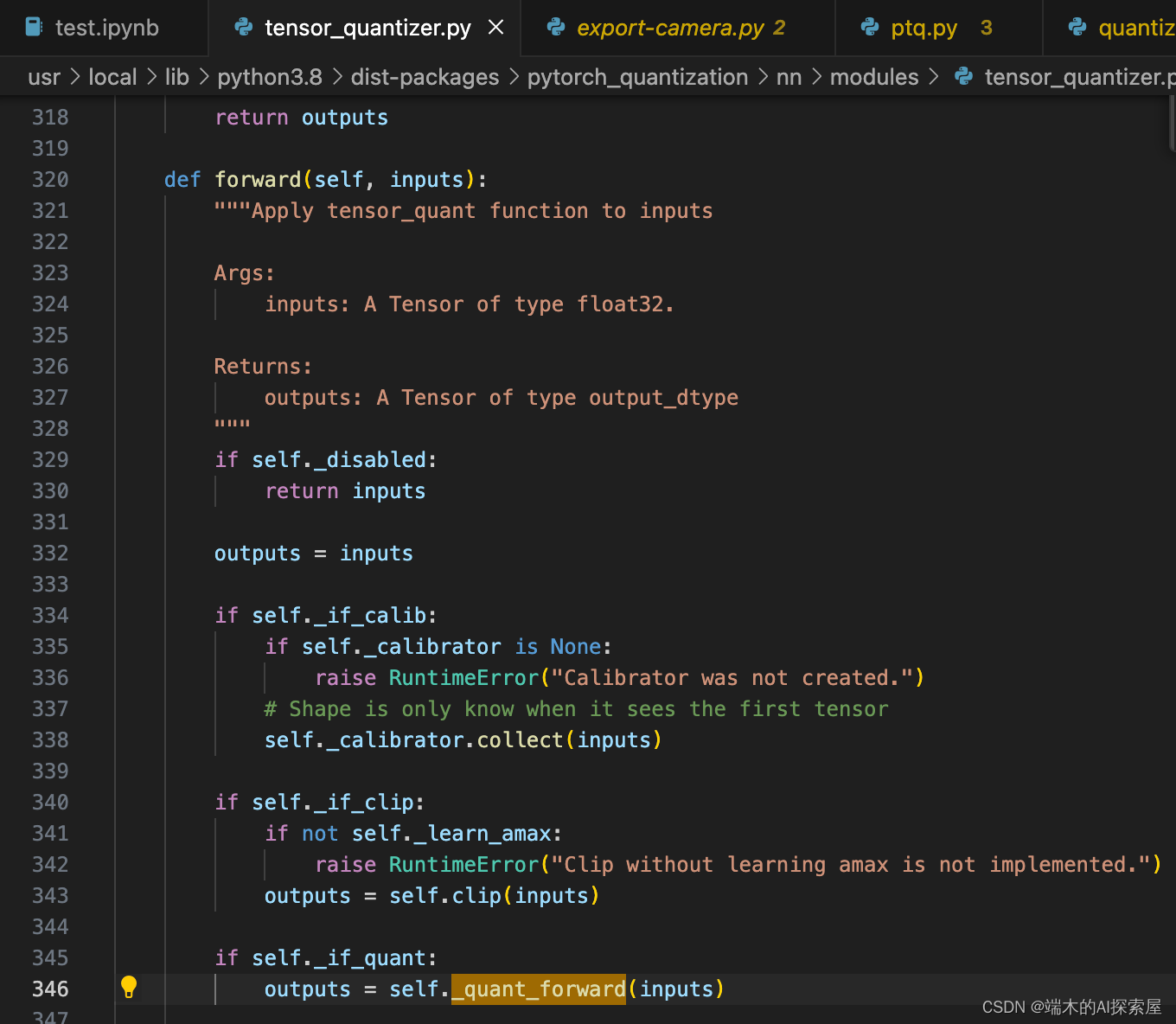The height and width of the screenshot is (1024, 1176).
Task: Click 'return outputs' on line 318
Action: pos(302,117)
